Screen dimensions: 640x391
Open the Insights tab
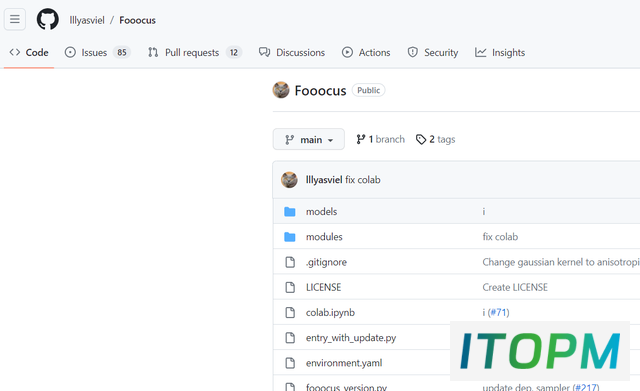coord(500,52)
